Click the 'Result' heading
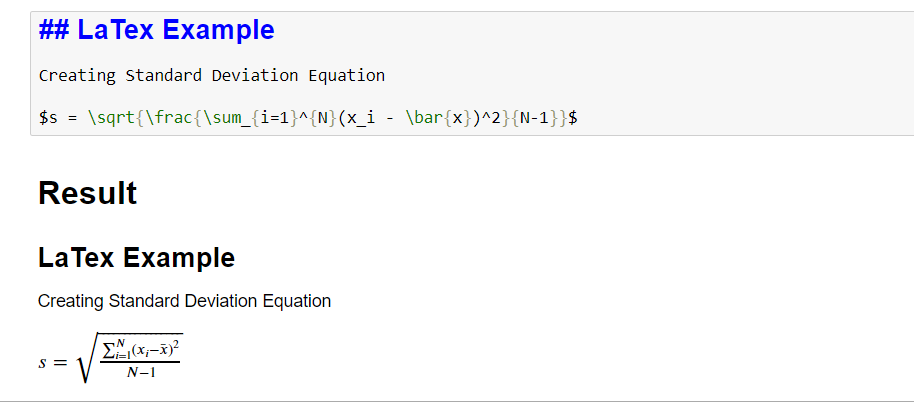 pos(87,193)
